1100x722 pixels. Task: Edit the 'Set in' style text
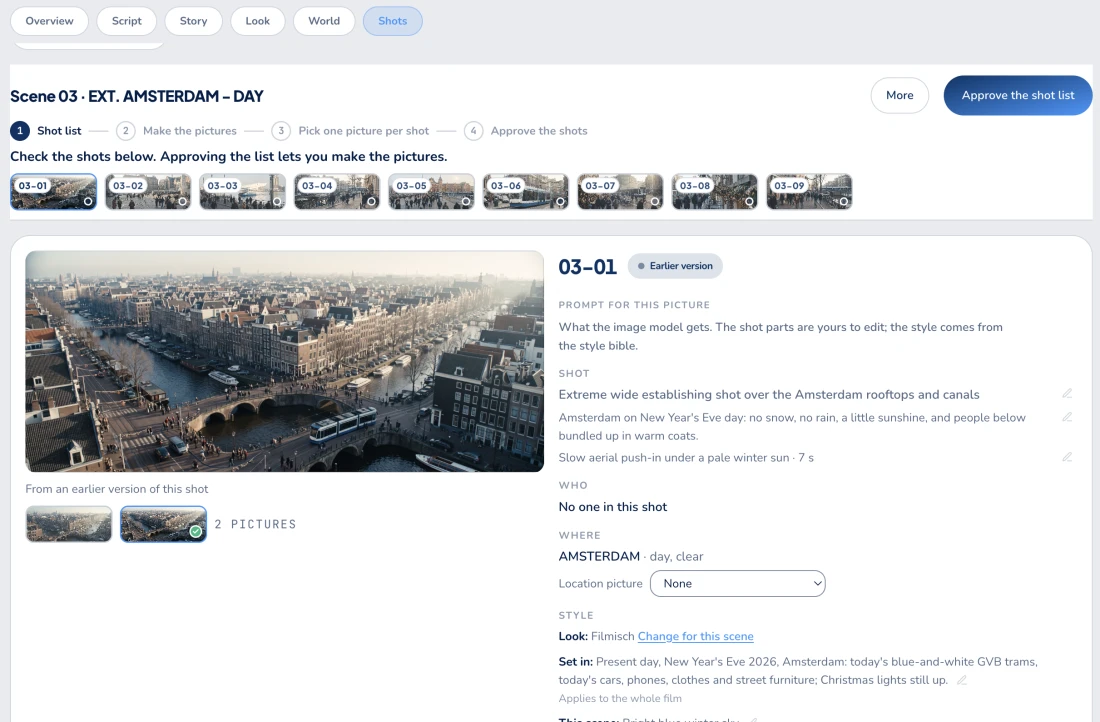pos(962,680)
